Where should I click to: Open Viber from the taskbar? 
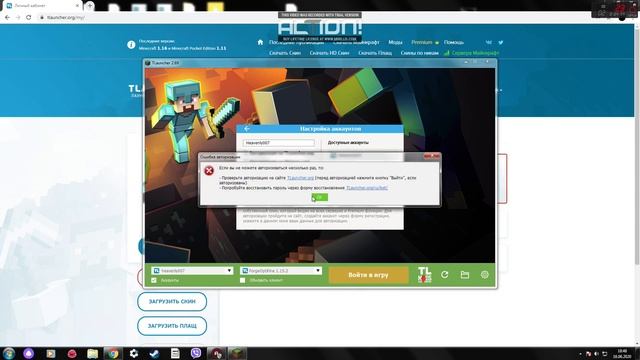(196, 353)
